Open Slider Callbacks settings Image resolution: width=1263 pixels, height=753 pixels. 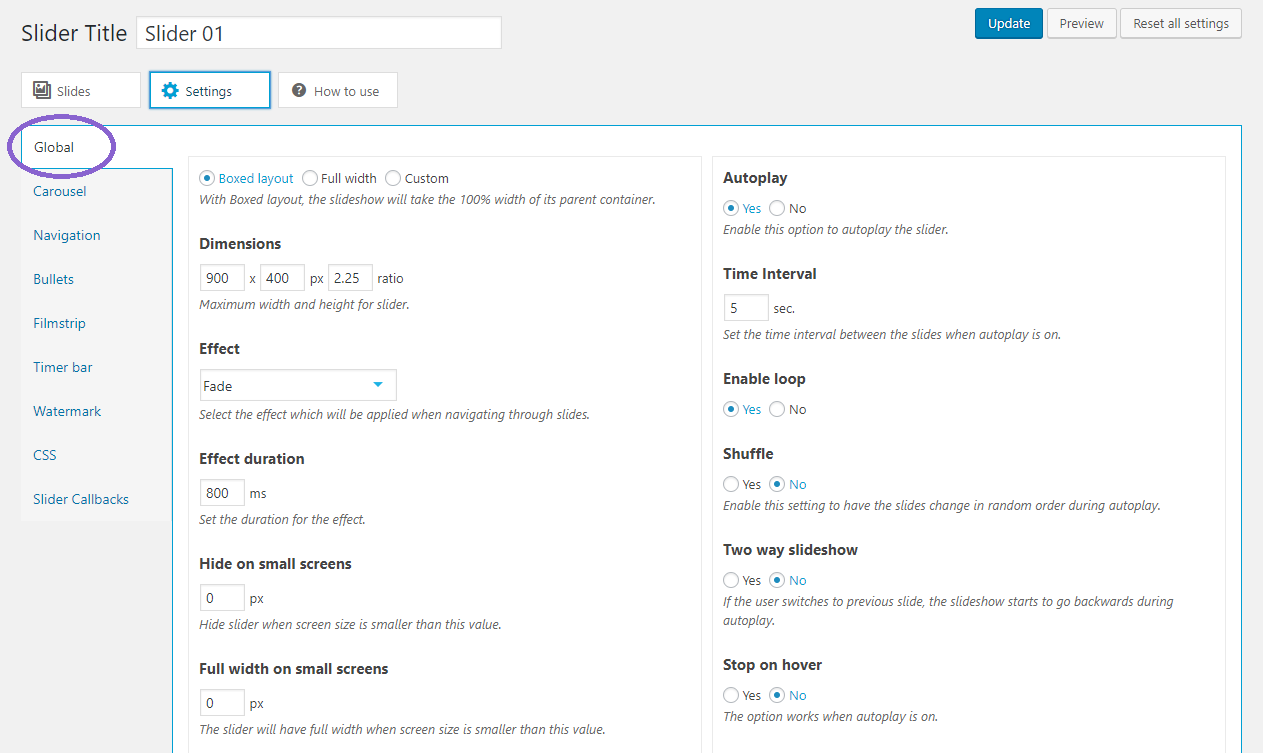point(81,499)
